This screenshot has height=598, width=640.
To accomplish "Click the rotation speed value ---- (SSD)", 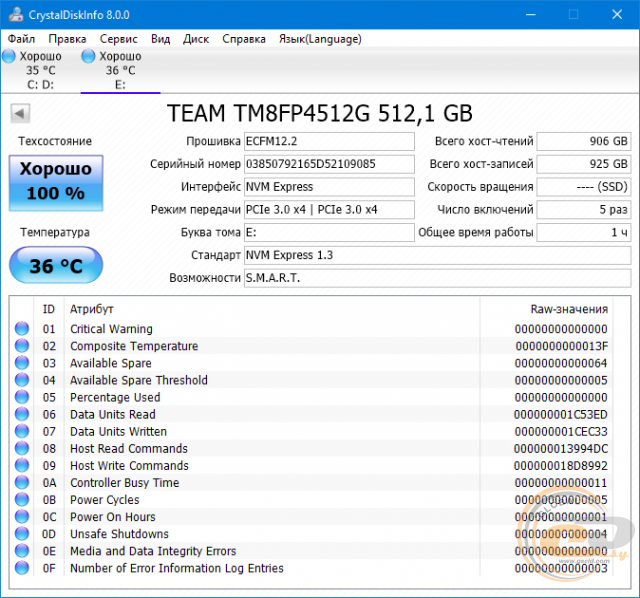I will 584,187.
